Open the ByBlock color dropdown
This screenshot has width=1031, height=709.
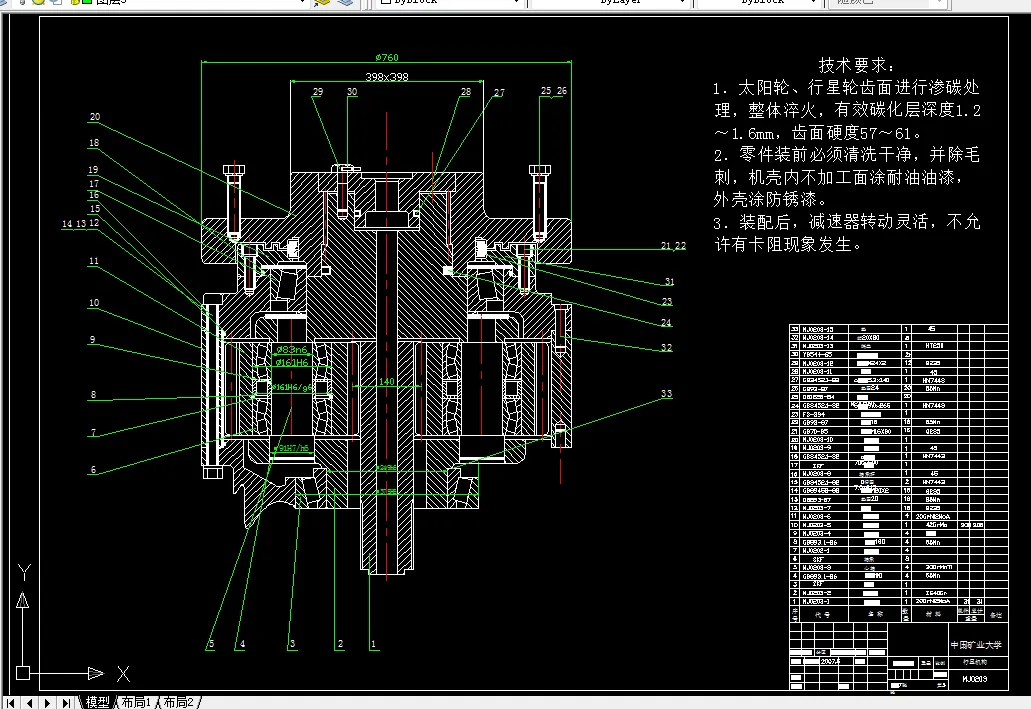[x=450, y=3]
